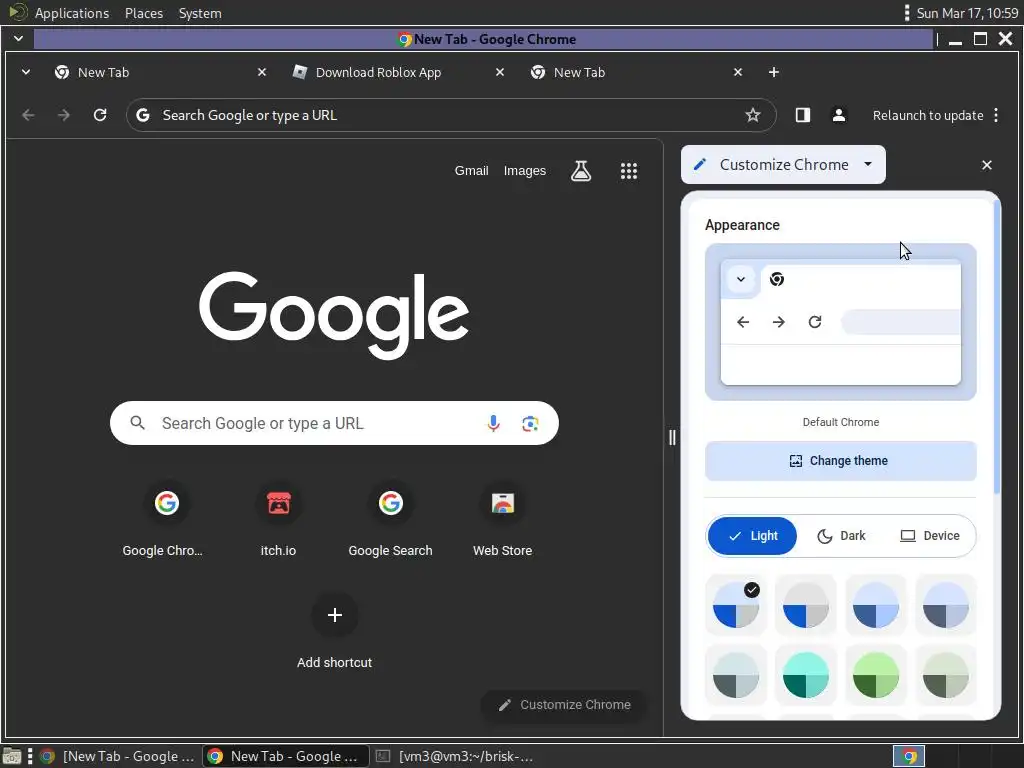Click the Chrome icon in system tray

coord(909,756)
